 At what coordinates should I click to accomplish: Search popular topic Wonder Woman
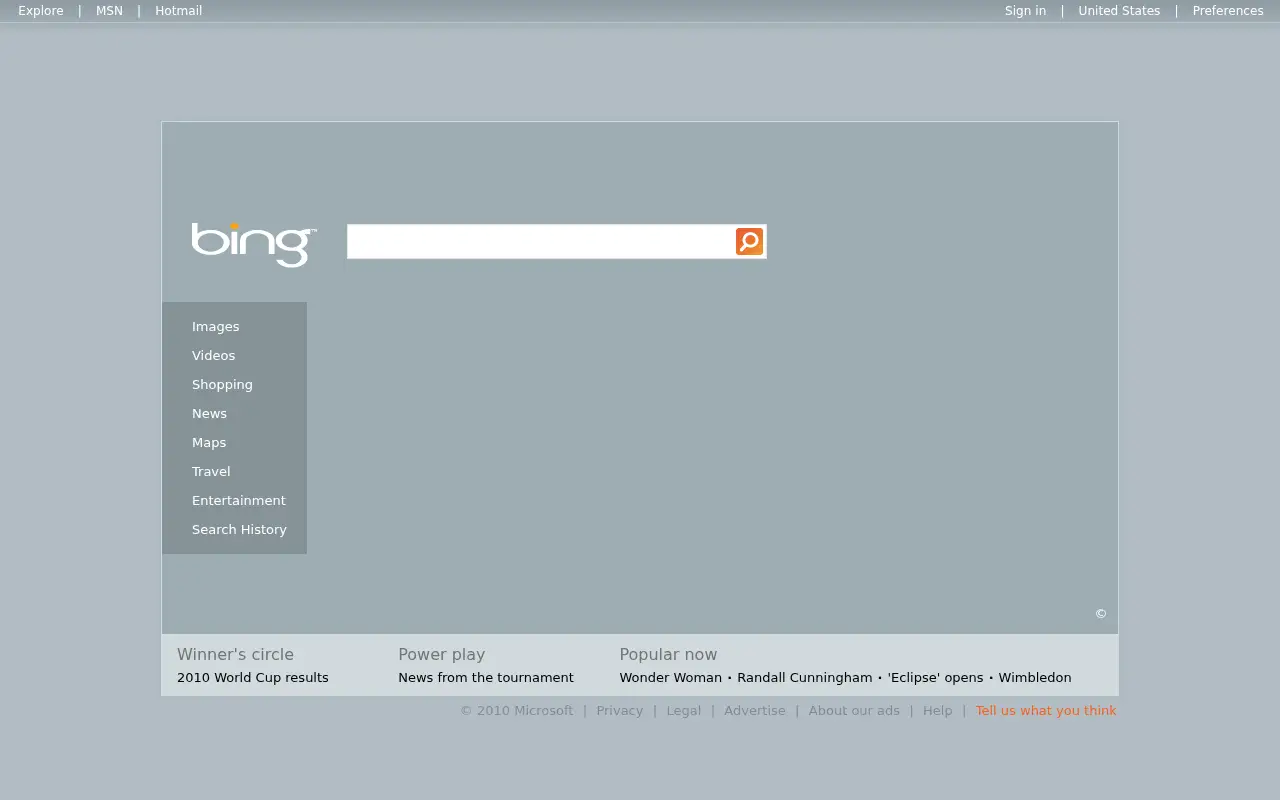pyautogui.click(x=670, y=677)
